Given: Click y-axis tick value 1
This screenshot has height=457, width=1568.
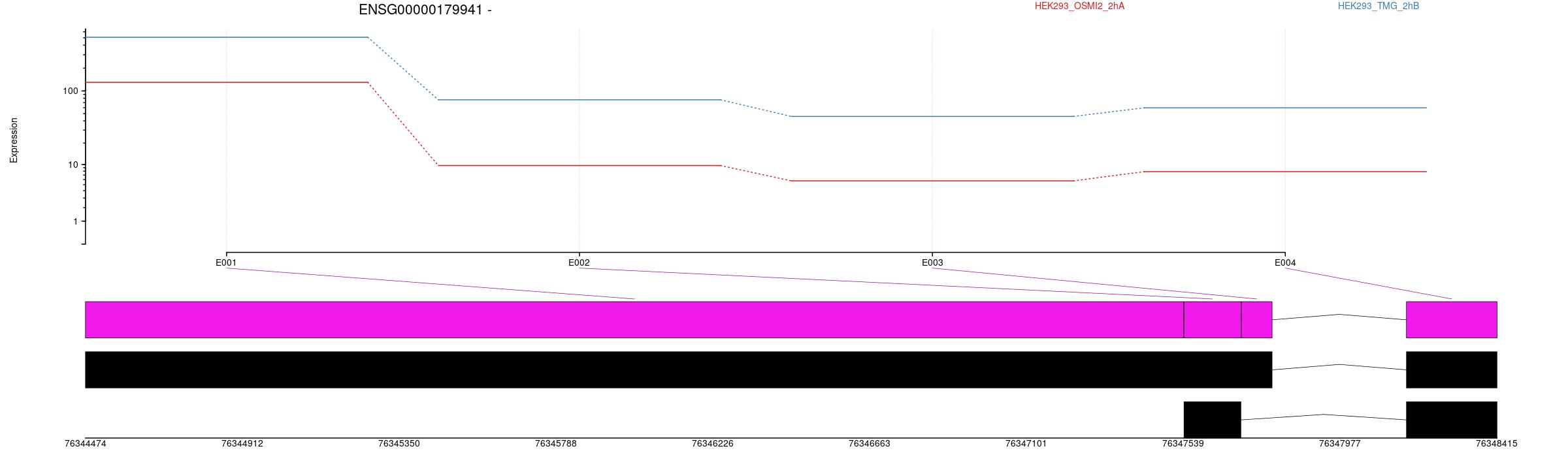Looking at the screenshot, I should coord(76,222).
